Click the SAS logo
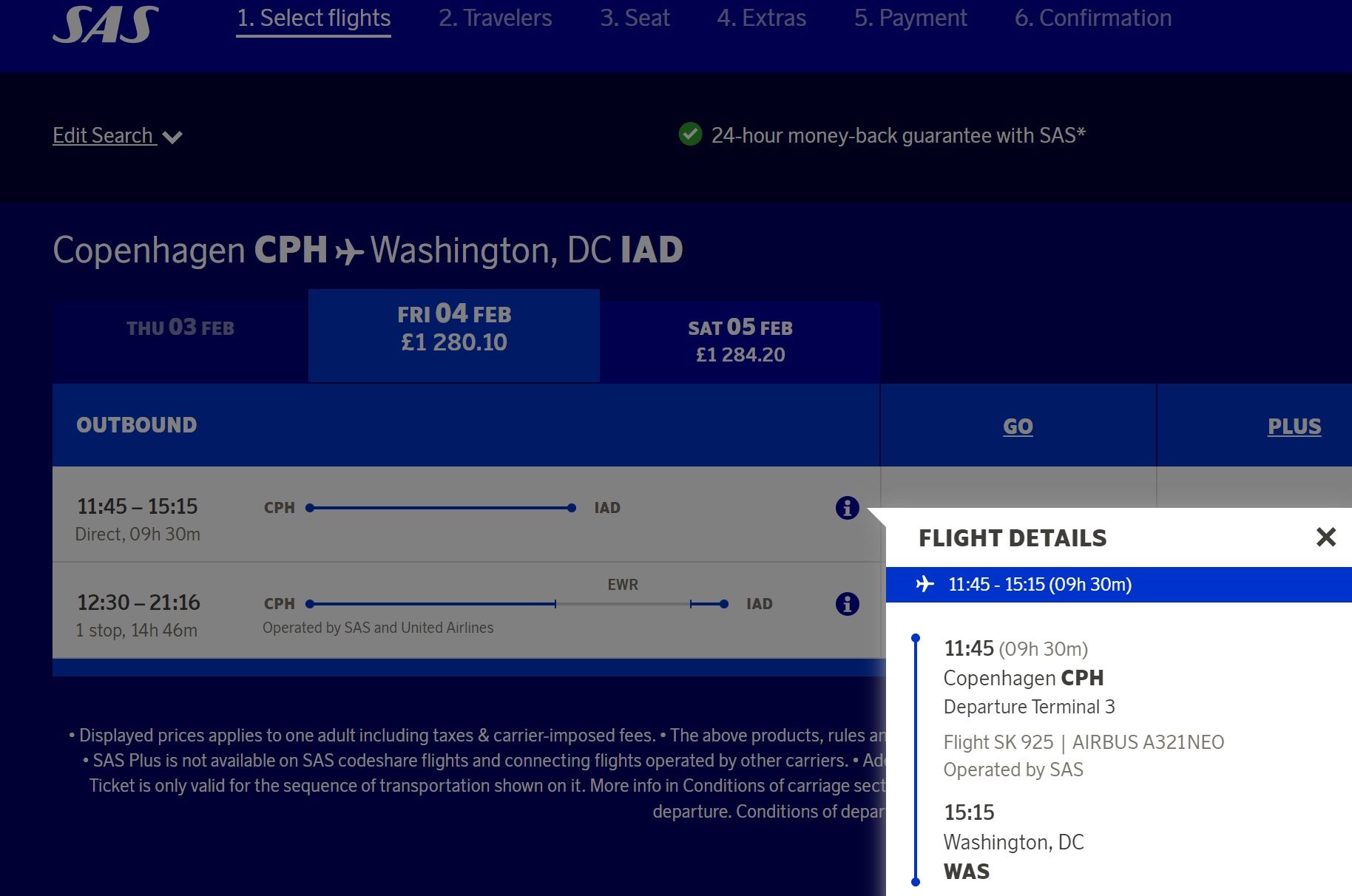 (x=106, y=24)
